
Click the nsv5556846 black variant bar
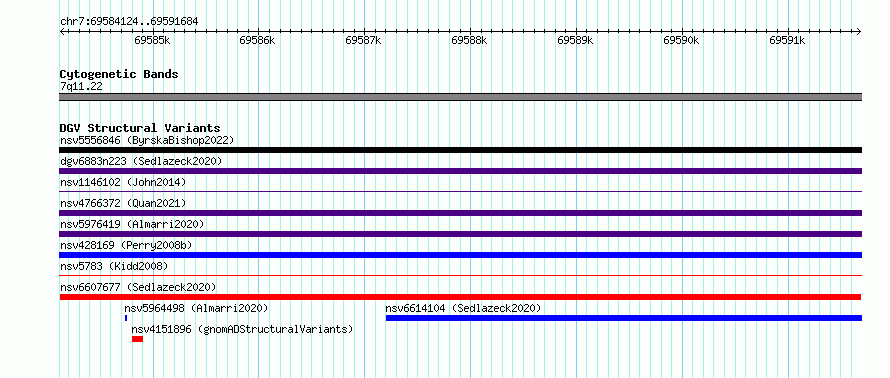point(460,150)
